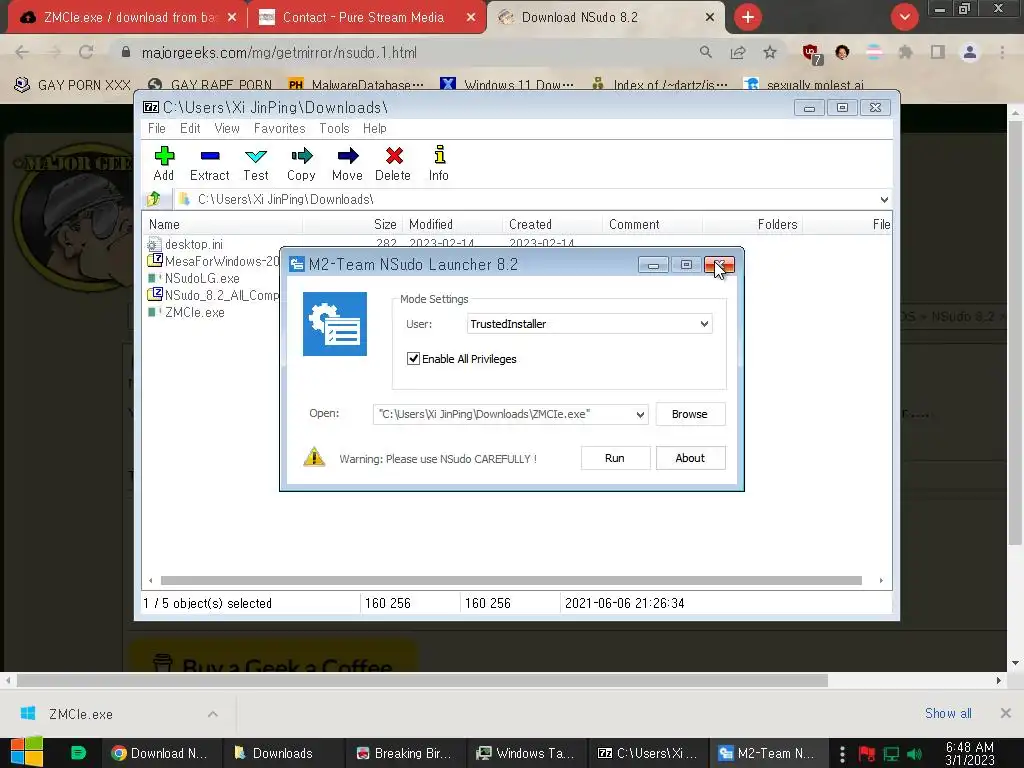Click the bookmark star icon in the address bar

770,52
